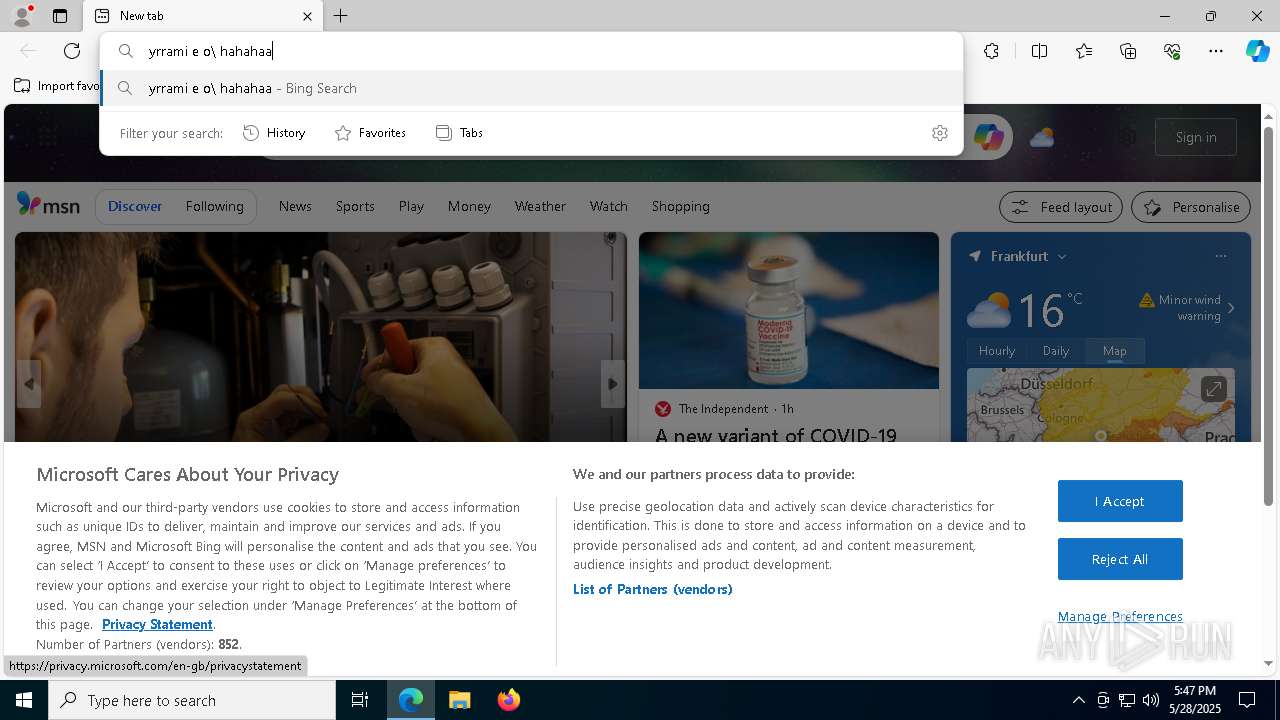Go to the msn logo home
This screenshot has width=1280, height=720.
(x=48, y=205)
